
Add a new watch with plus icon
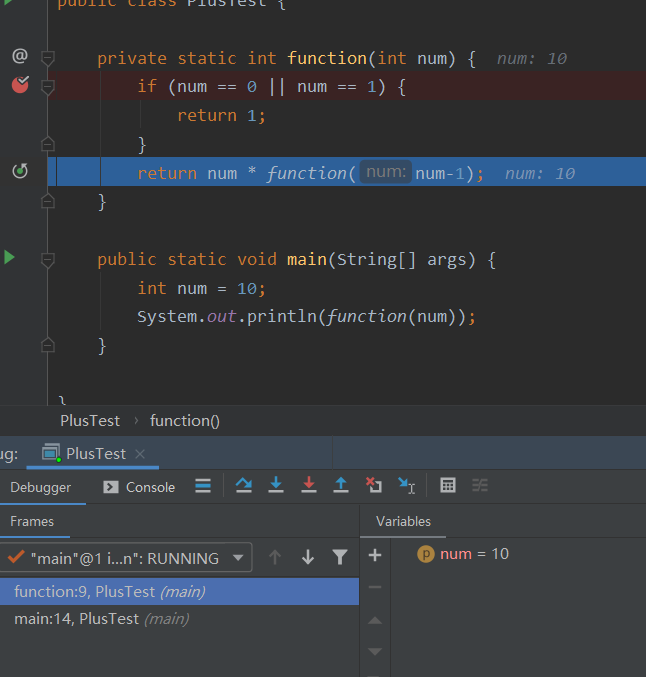pos(375,555)
